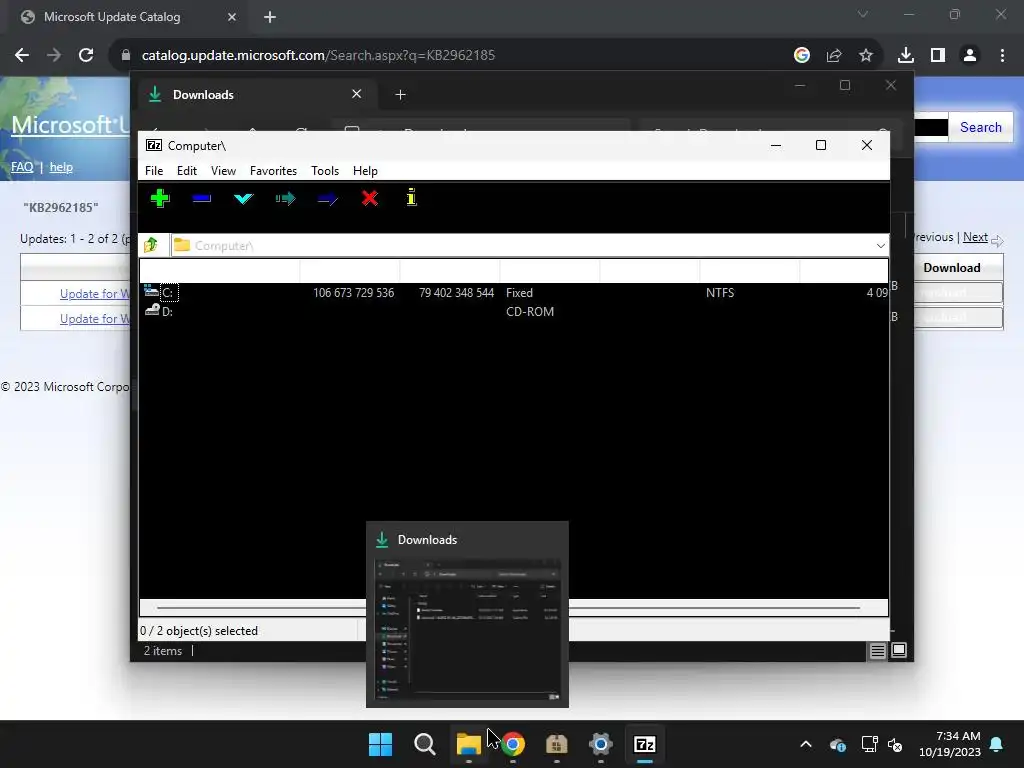Open the Chrome profile icon

[x=970, y=55]
